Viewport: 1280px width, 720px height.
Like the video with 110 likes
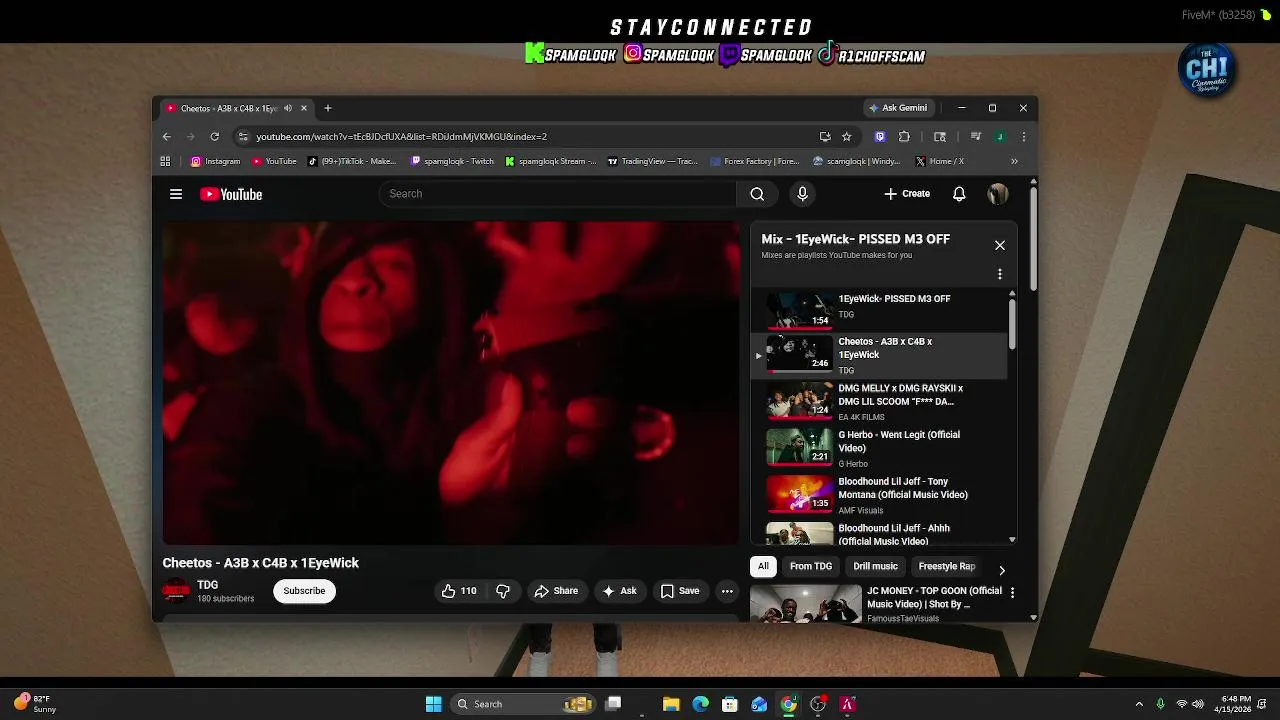pyautogui.click(x=459, y=591)
